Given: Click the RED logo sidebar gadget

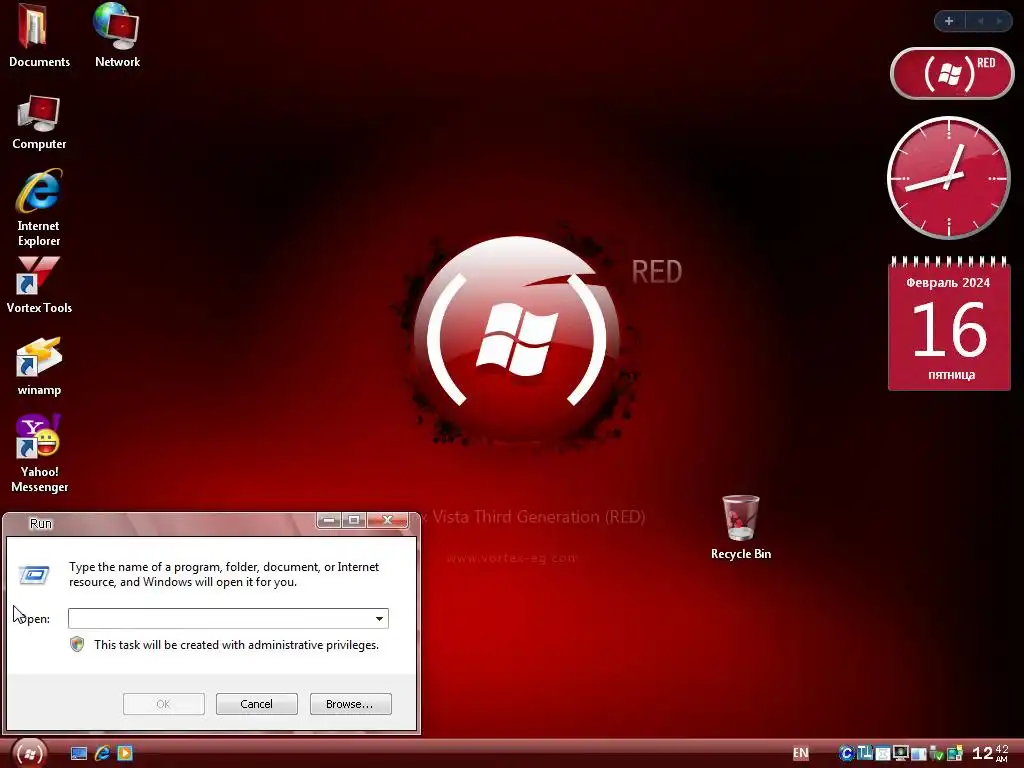Looking at the screenshot, I should point(952,73).
